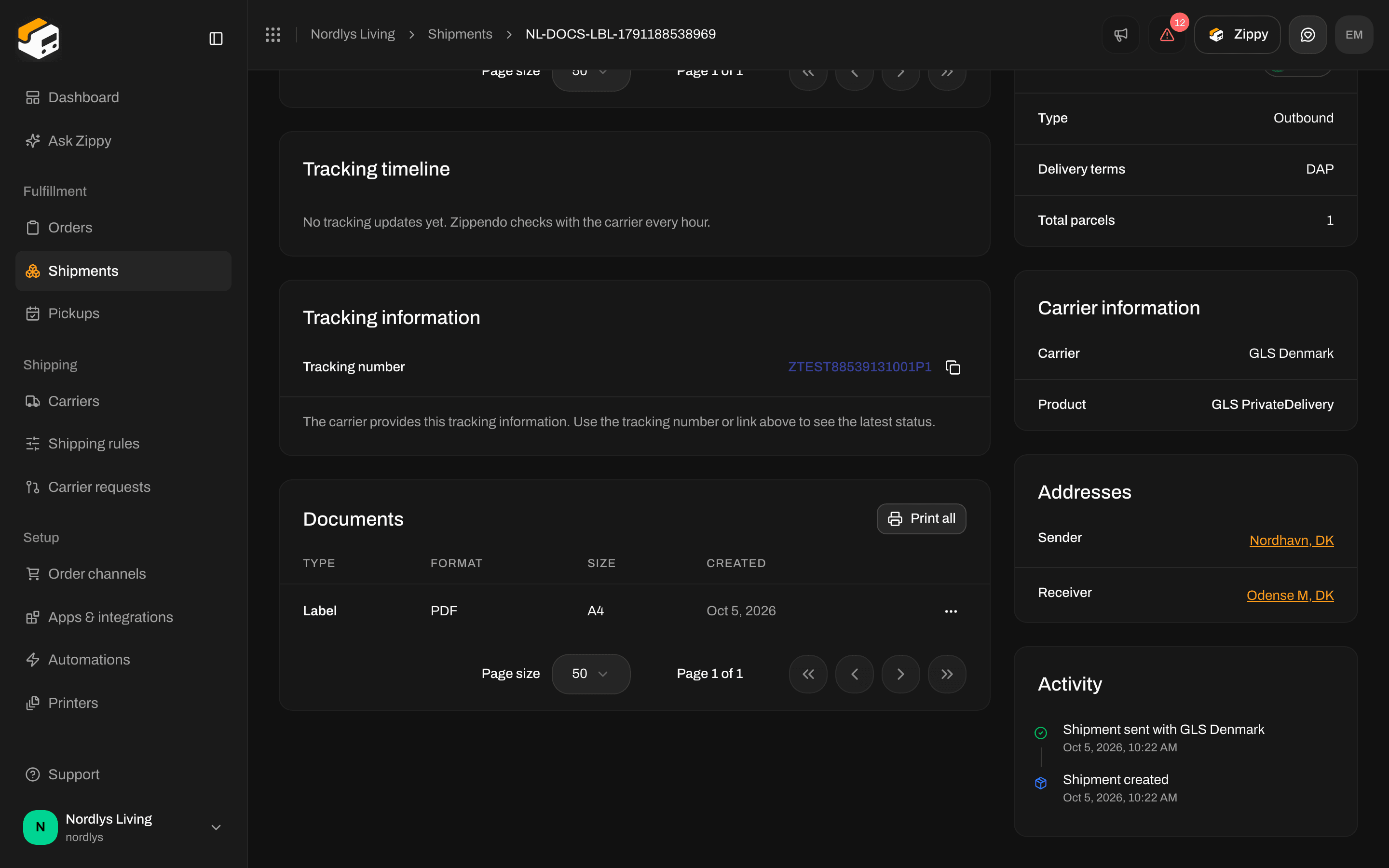This screenshot has width=1389, height=868.
Task: Open sender address Nordhavn, DK link
Action: 1292,540
